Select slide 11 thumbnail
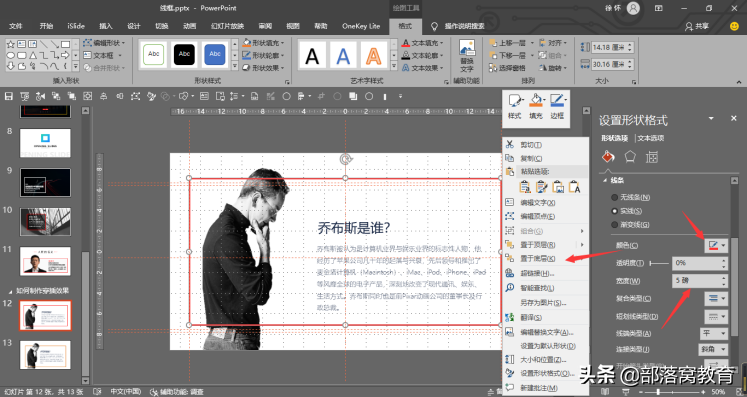Viewport: 747px width, 397px height. [x=45, y=261]
